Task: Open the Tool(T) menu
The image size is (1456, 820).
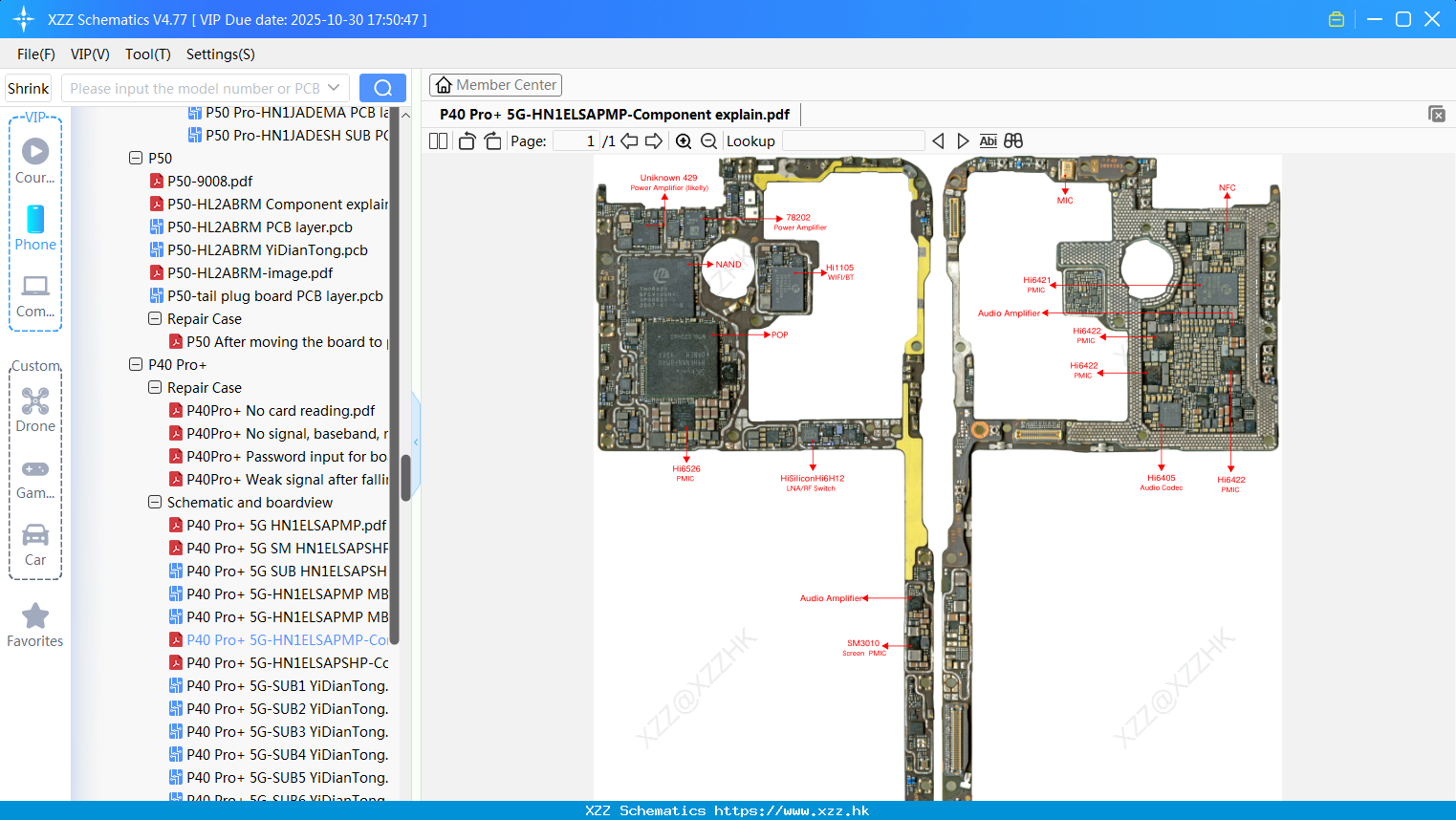Action: pyautogui.click(x=148, y=54)
